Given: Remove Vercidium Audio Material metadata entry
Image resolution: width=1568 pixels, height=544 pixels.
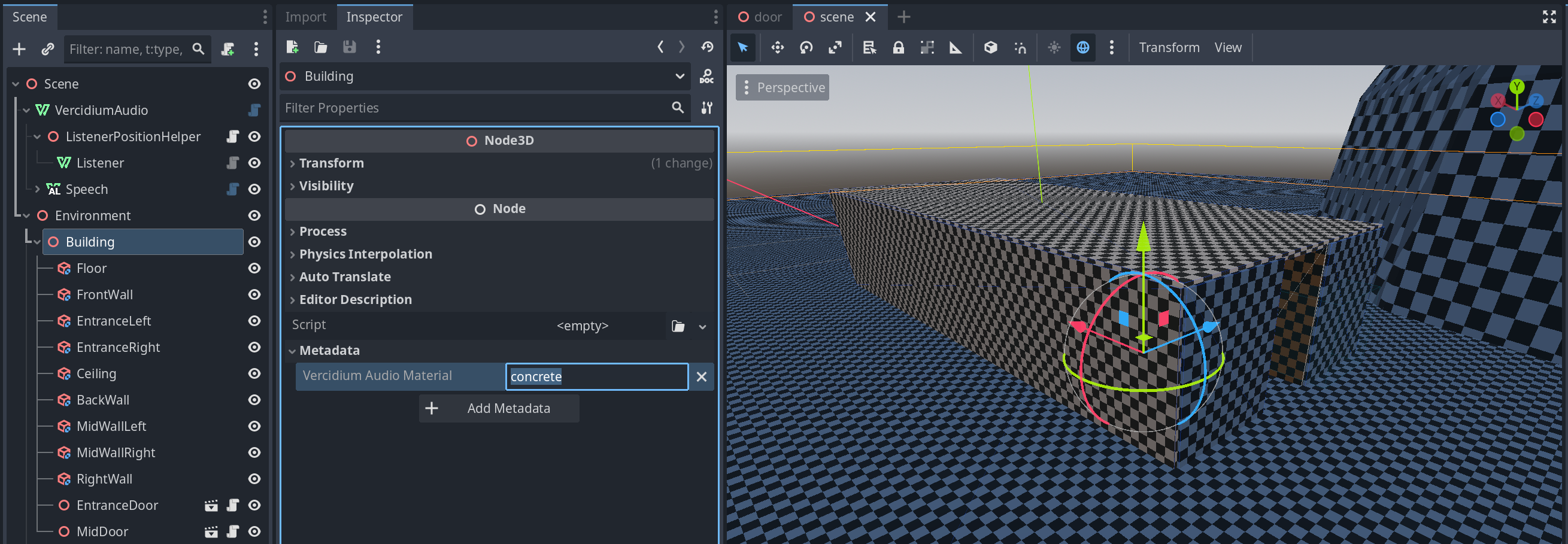Looking at the screenshot, I should (701, 376).
